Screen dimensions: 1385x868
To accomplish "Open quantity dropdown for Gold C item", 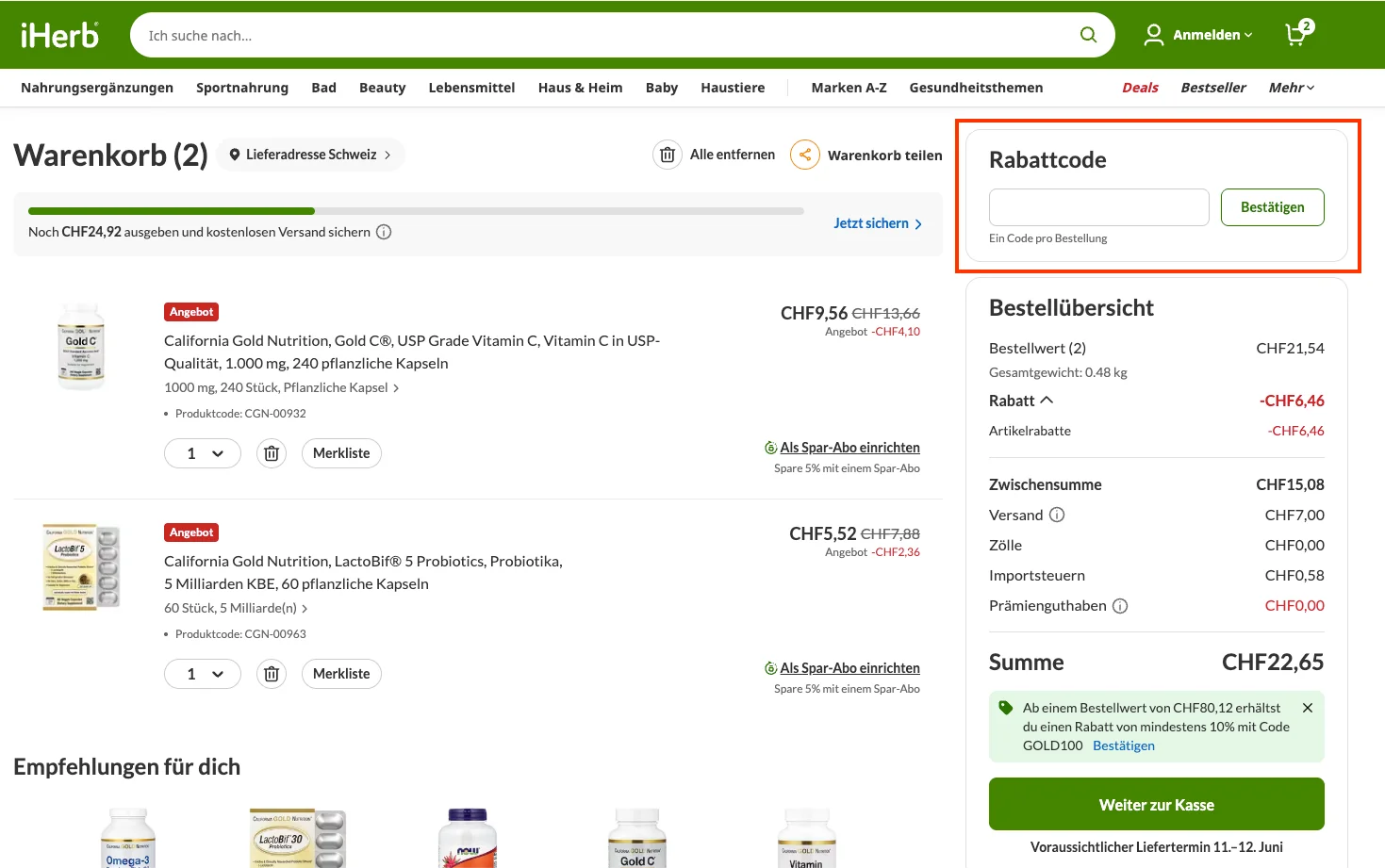I will pos(203,453).
